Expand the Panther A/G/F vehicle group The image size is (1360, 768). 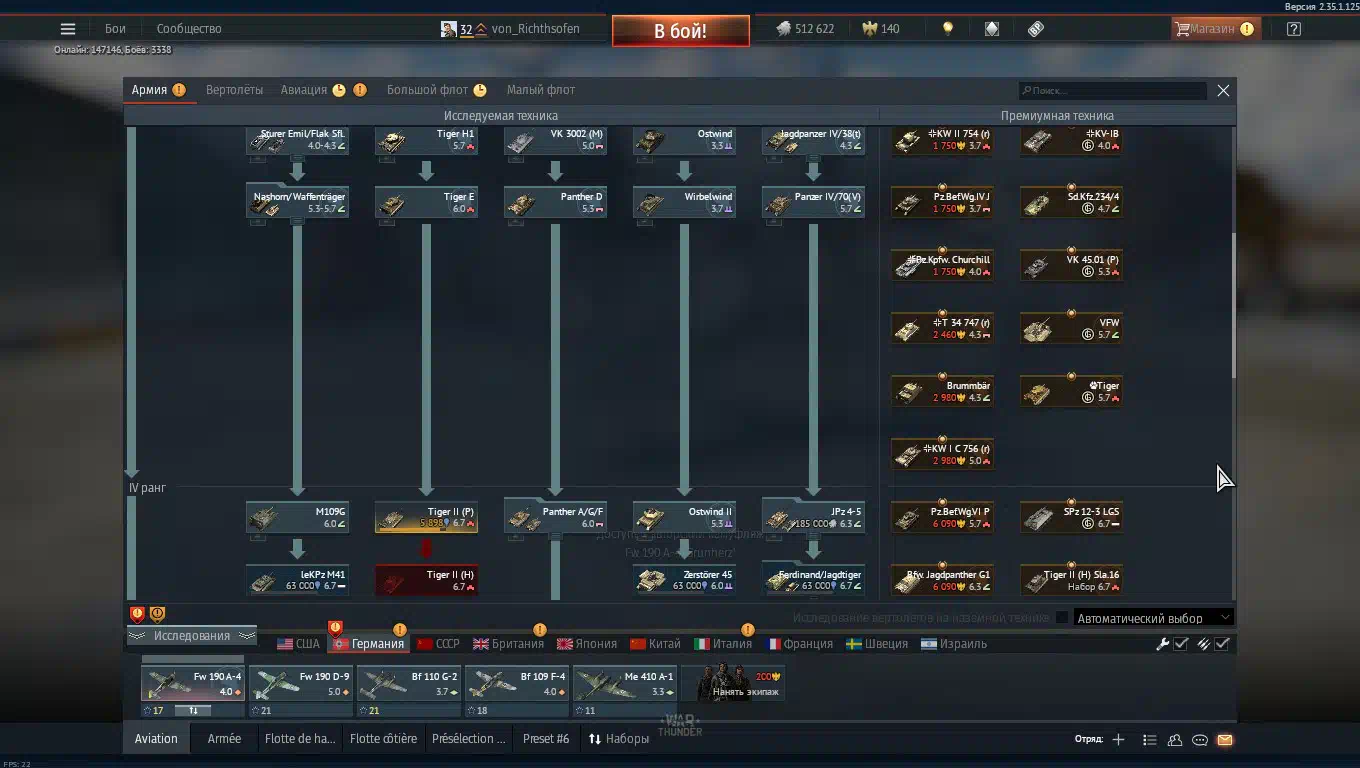tap(555, 517)
